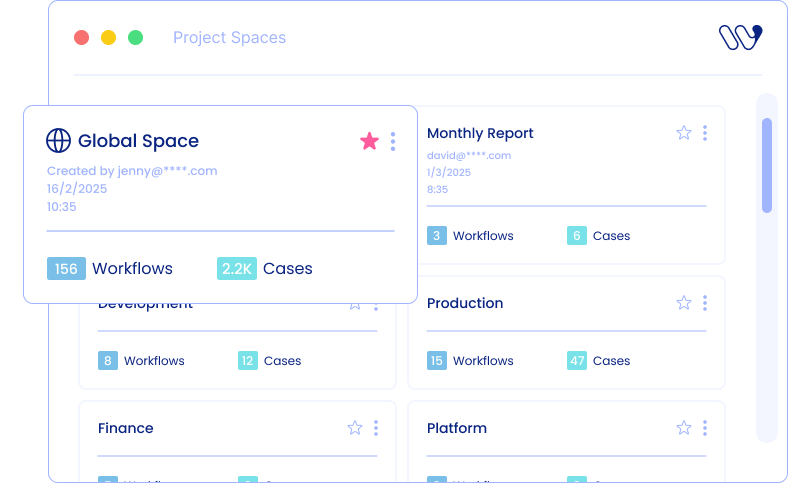Screen dimensions: 810x486
Task: Click the vertical scrollbar thumb
Action: (767, 165)
